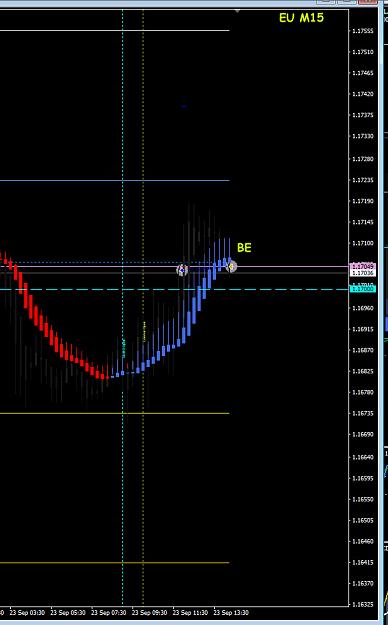The width and height of the screenshot is (388, 625).
Task: Select the blue horizontal line near 1.17235
Action: [115, 181]
